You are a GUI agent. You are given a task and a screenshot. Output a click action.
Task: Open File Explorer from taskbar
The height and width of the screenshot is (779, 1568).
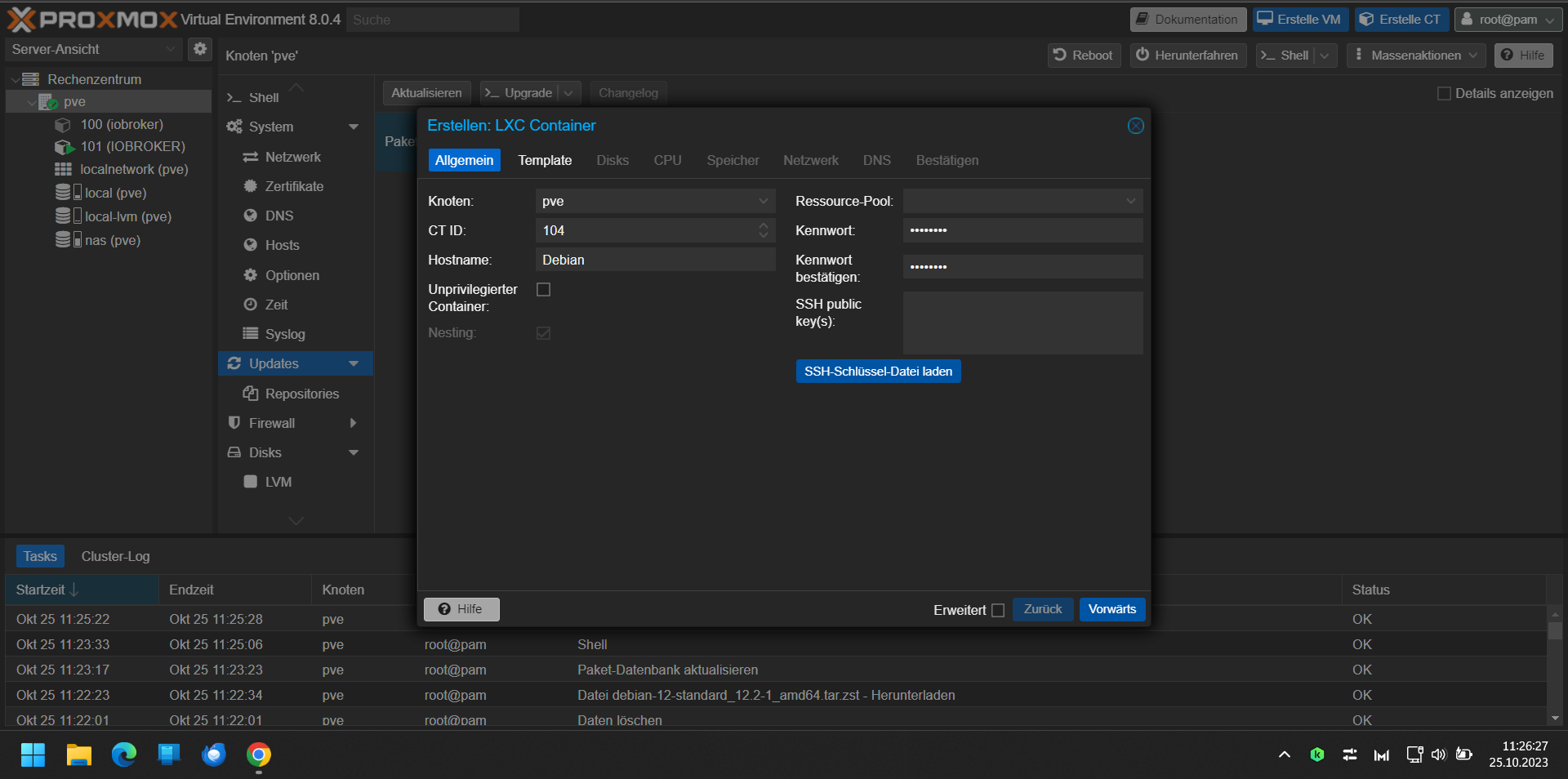[x=78, y=755]
